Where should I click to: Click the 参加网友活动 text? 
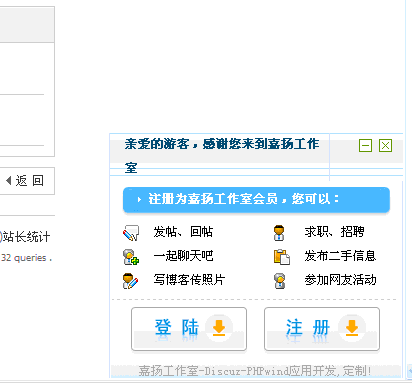point(340,280)
